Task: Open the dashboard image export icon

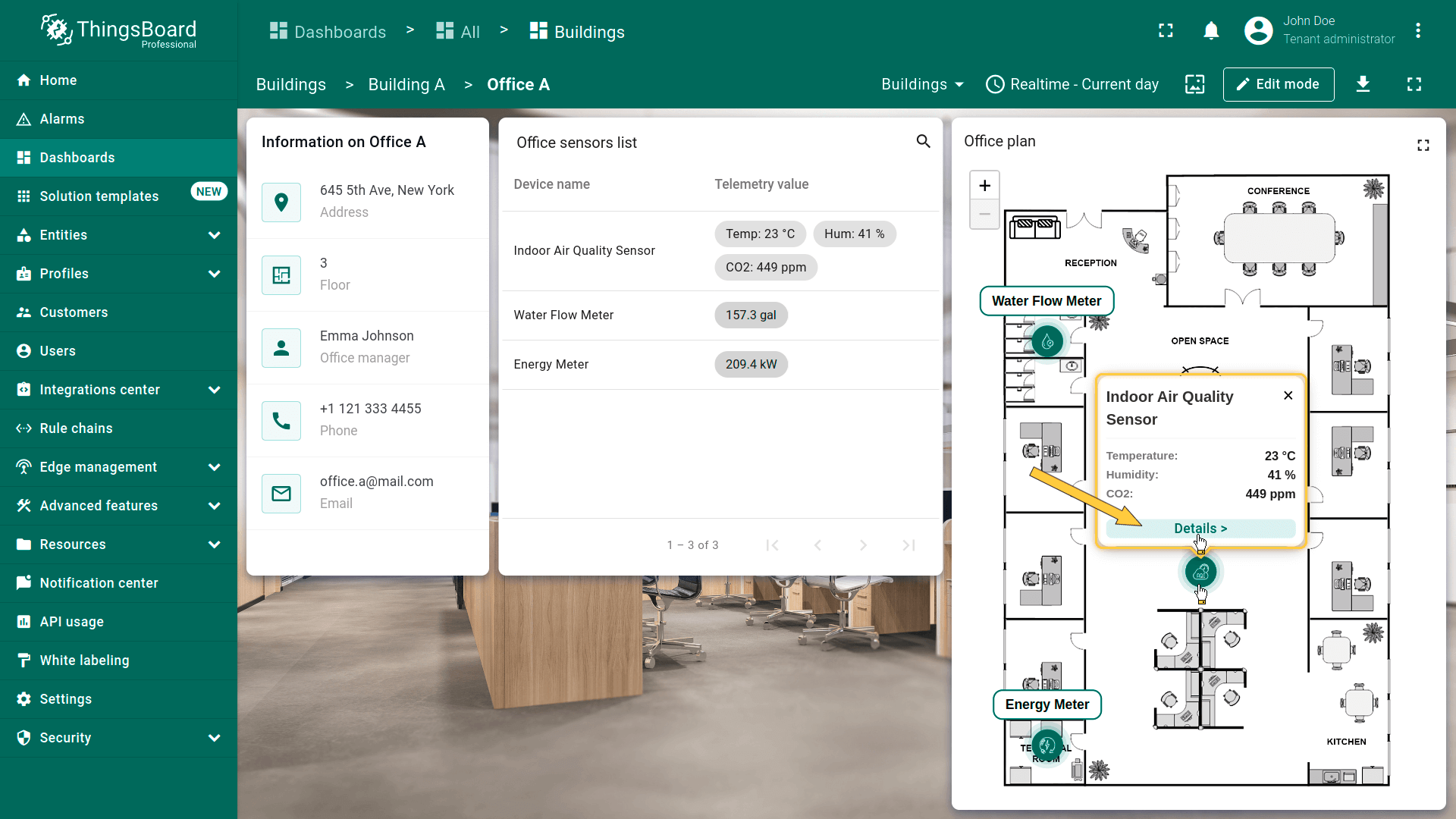Action: 1194,84
